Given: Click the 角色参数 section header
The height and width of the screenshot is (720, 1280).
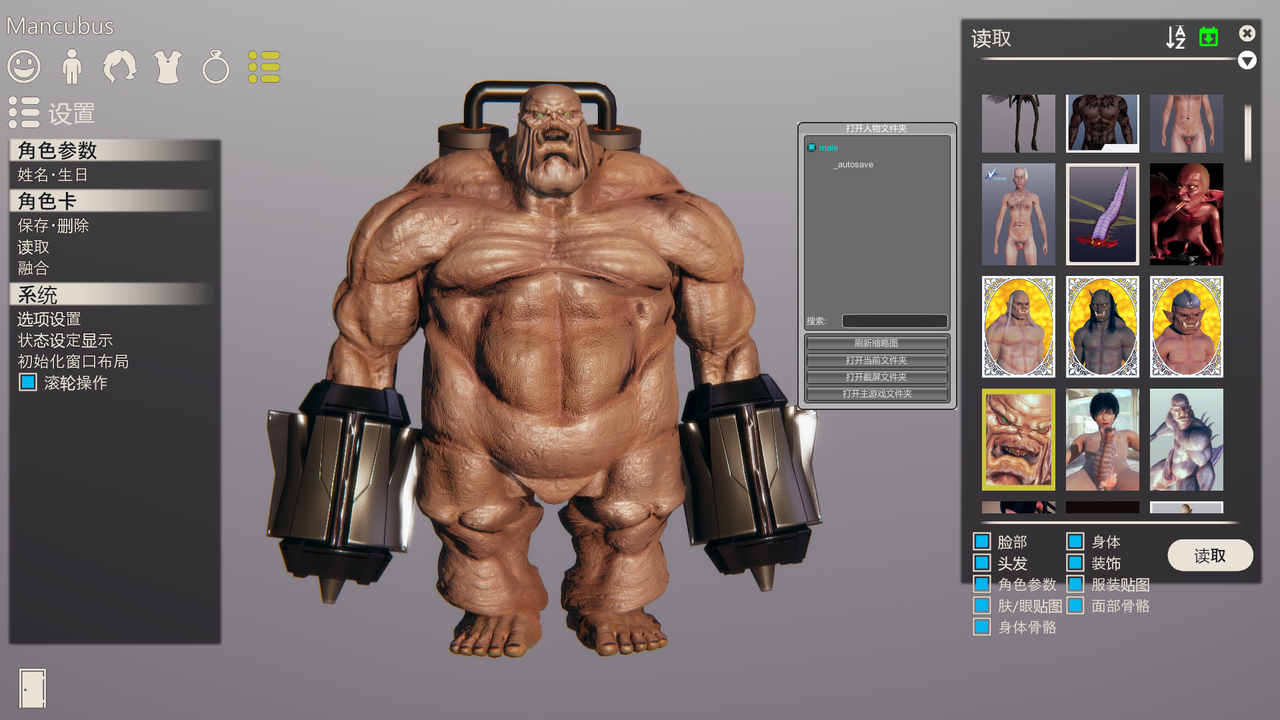Looking at the screenshot, I should click(114, 150).
